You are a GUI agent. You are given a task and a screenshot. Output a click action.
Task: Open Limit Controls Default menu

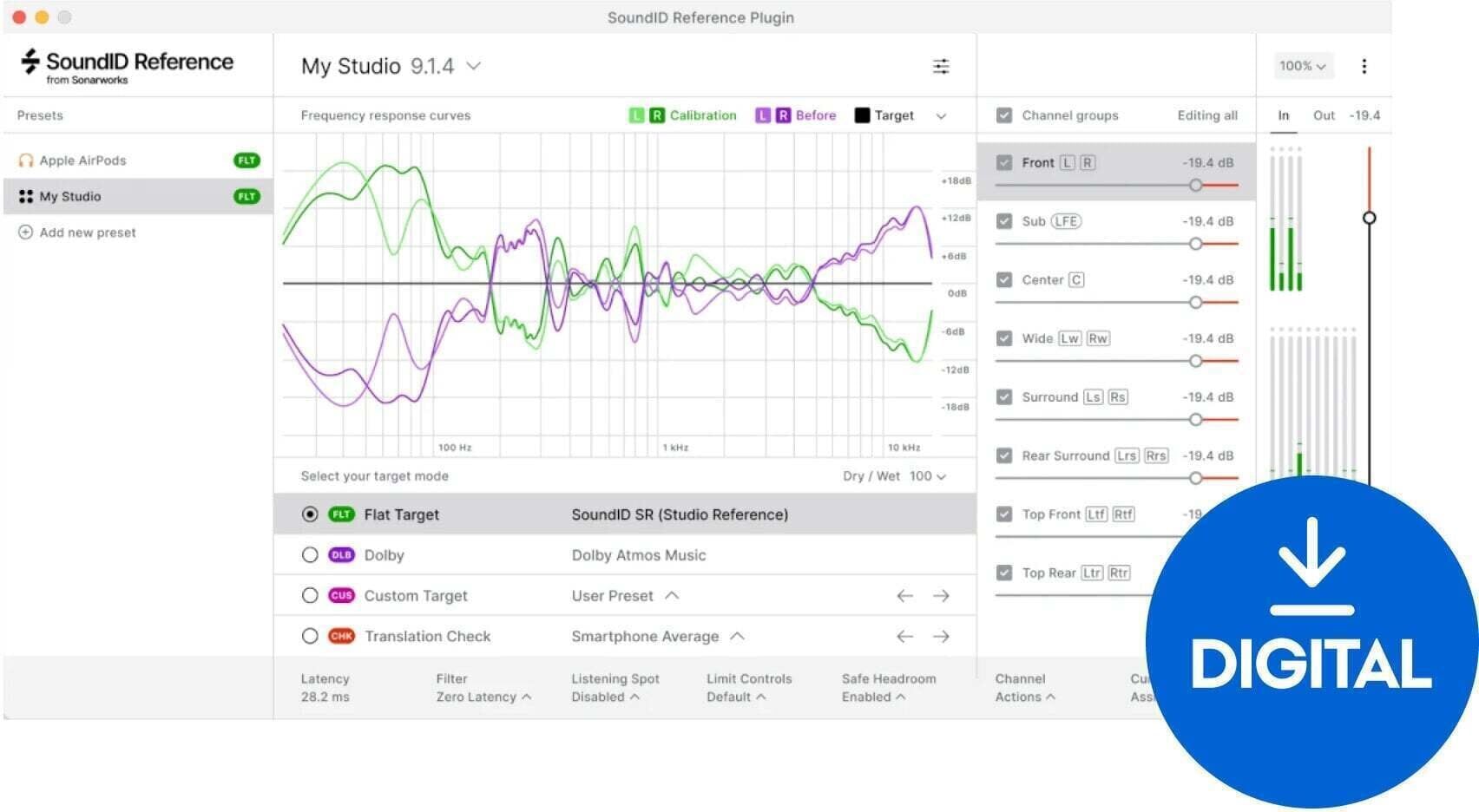click(736, 697)
